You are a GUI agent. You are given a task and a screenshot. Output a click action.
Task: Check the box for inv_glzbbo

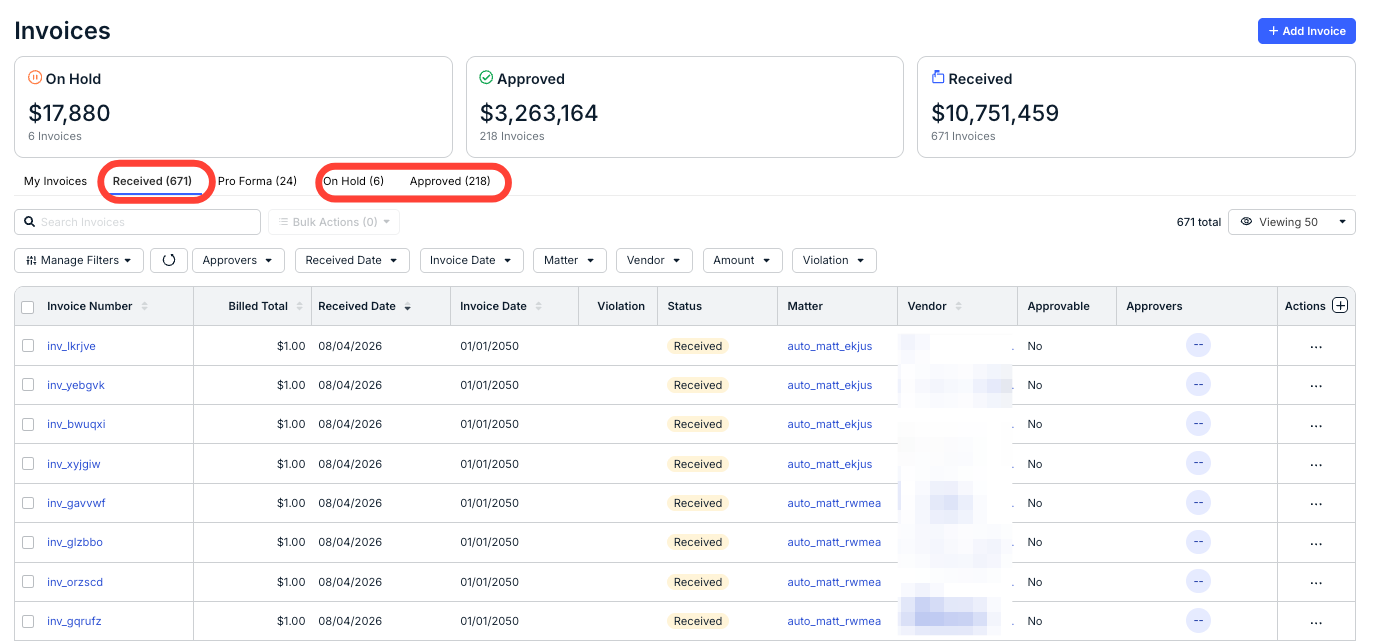(28, 542)
